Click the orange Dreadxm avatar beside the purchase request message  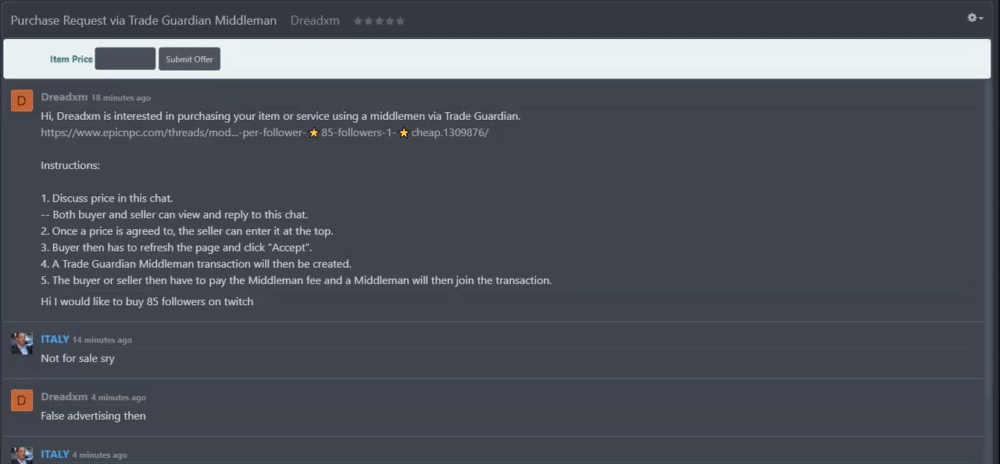pos(22,101)
